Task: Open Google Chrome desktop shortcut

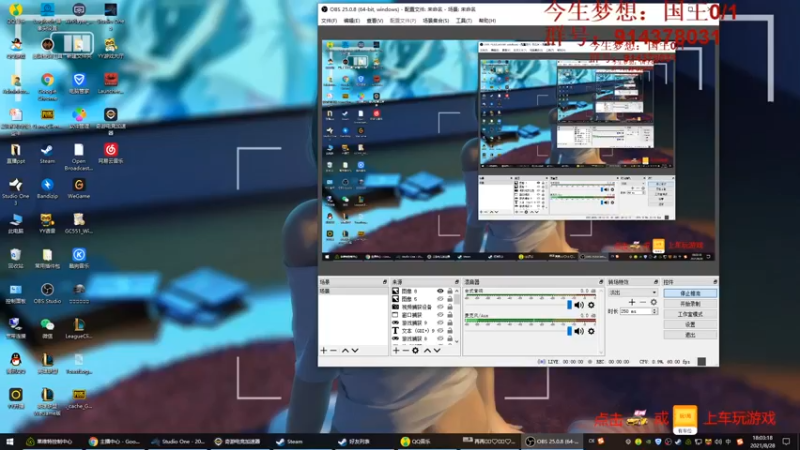Action: [47, 86]
